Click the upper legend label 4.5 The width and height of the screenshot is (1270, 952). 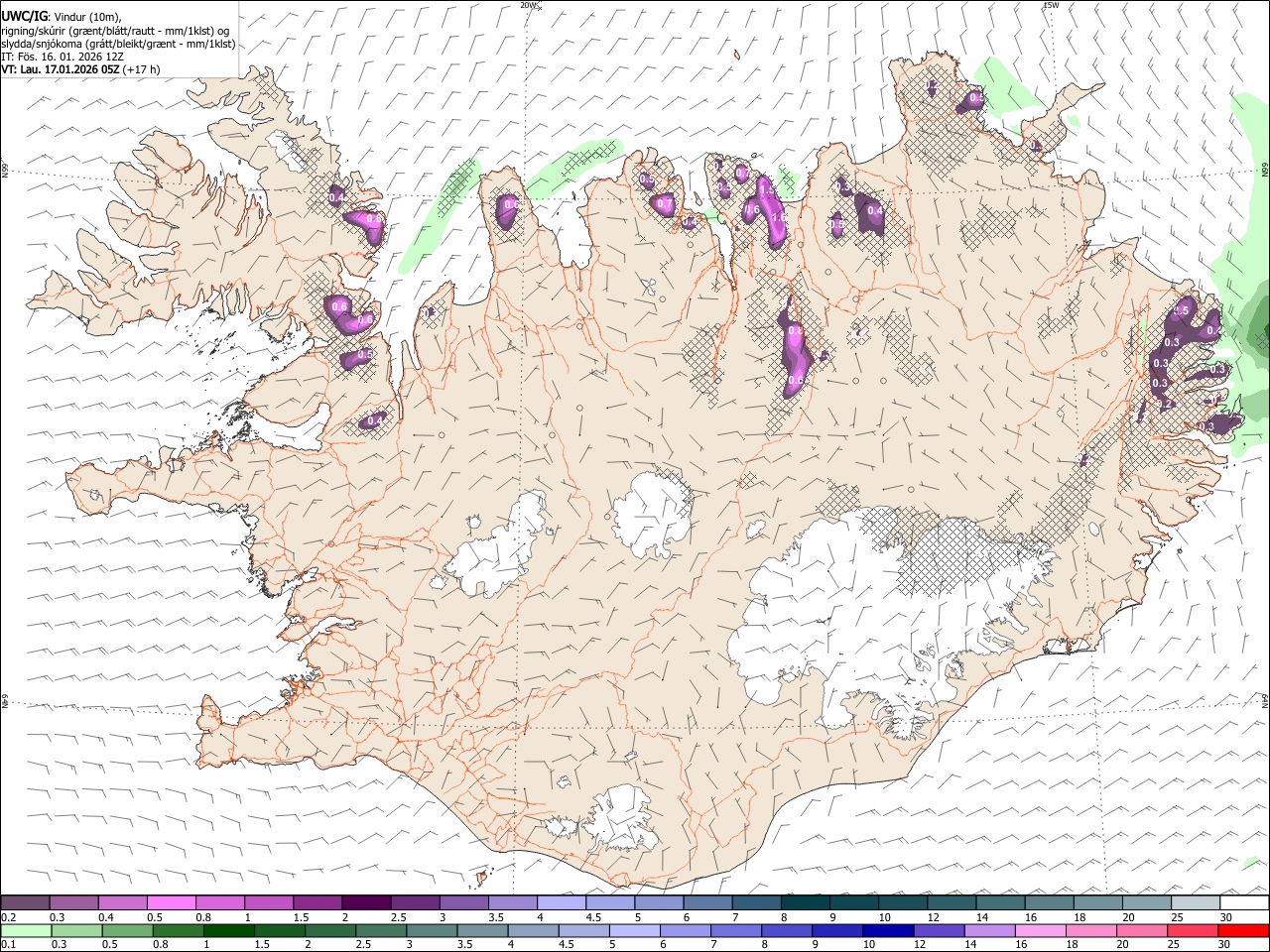click(x=593, y=917)
